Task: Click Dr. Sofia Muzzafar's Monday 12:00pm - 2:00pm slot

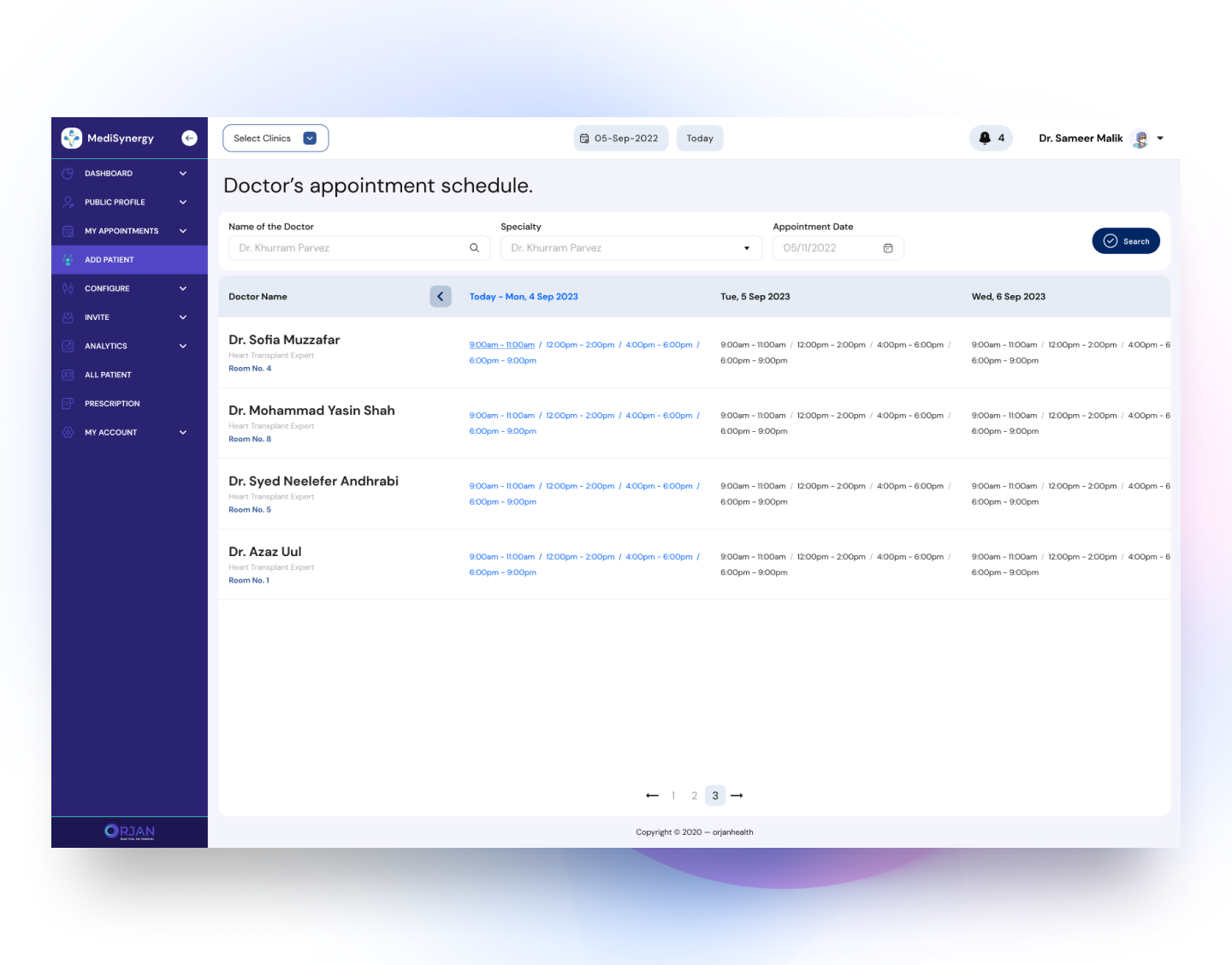Action: (580, 345)
